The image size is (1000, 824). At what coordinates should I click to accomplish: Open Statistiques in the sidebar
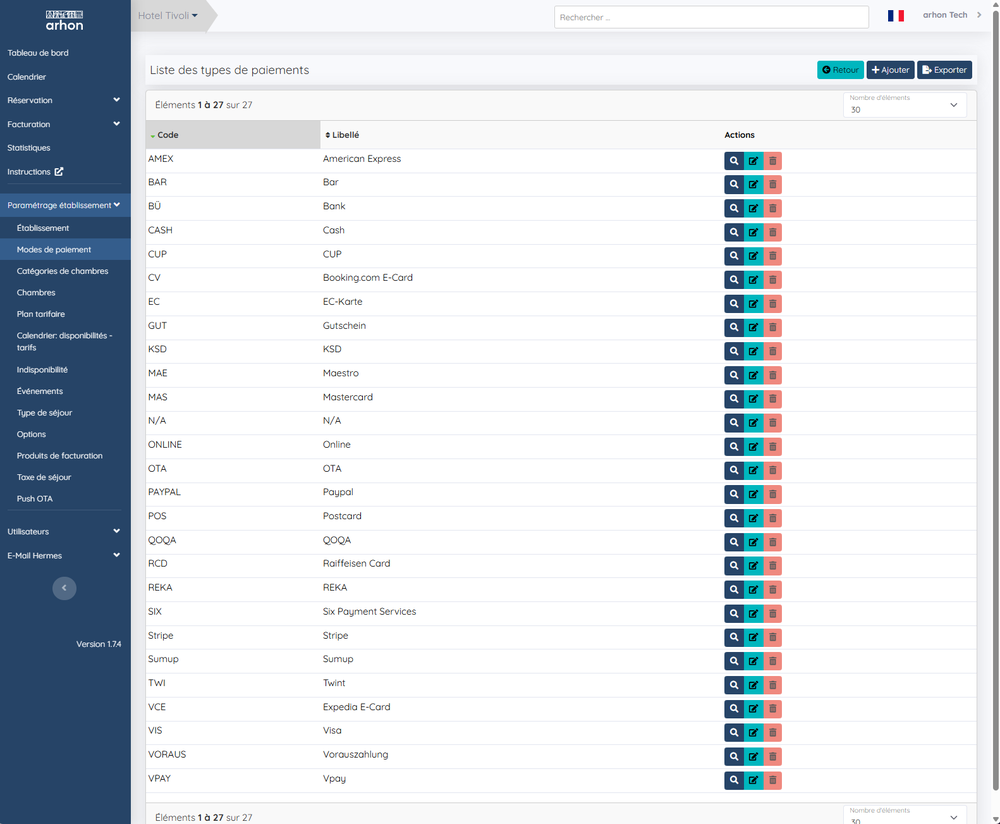coord(29,148)
